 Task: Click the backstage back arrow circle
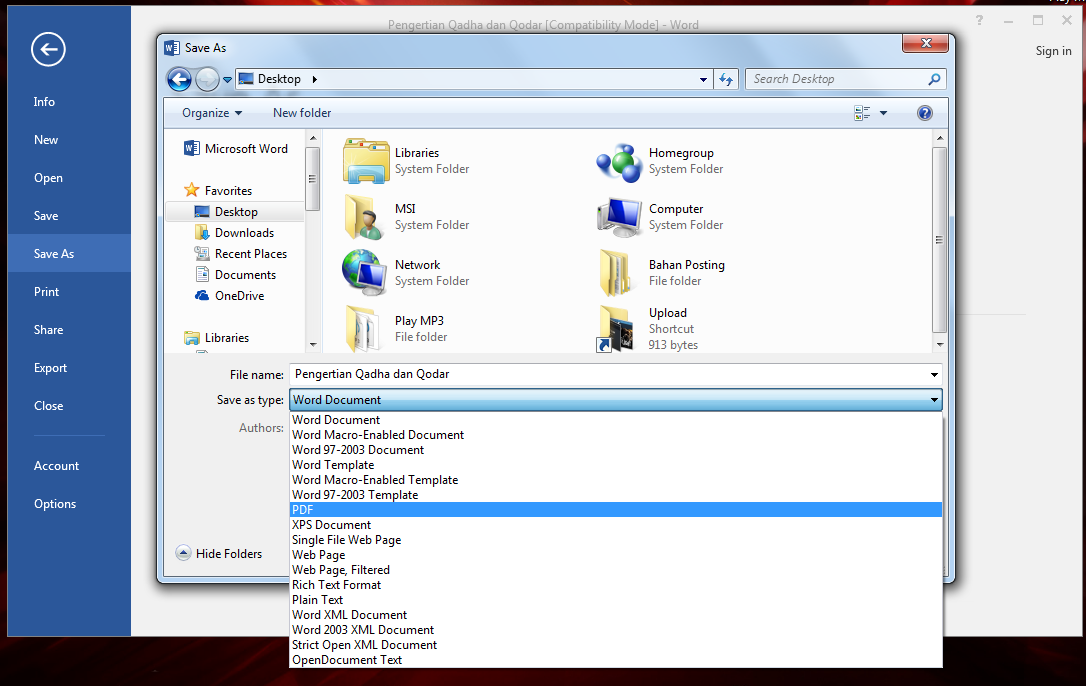[x=48, y=49]
